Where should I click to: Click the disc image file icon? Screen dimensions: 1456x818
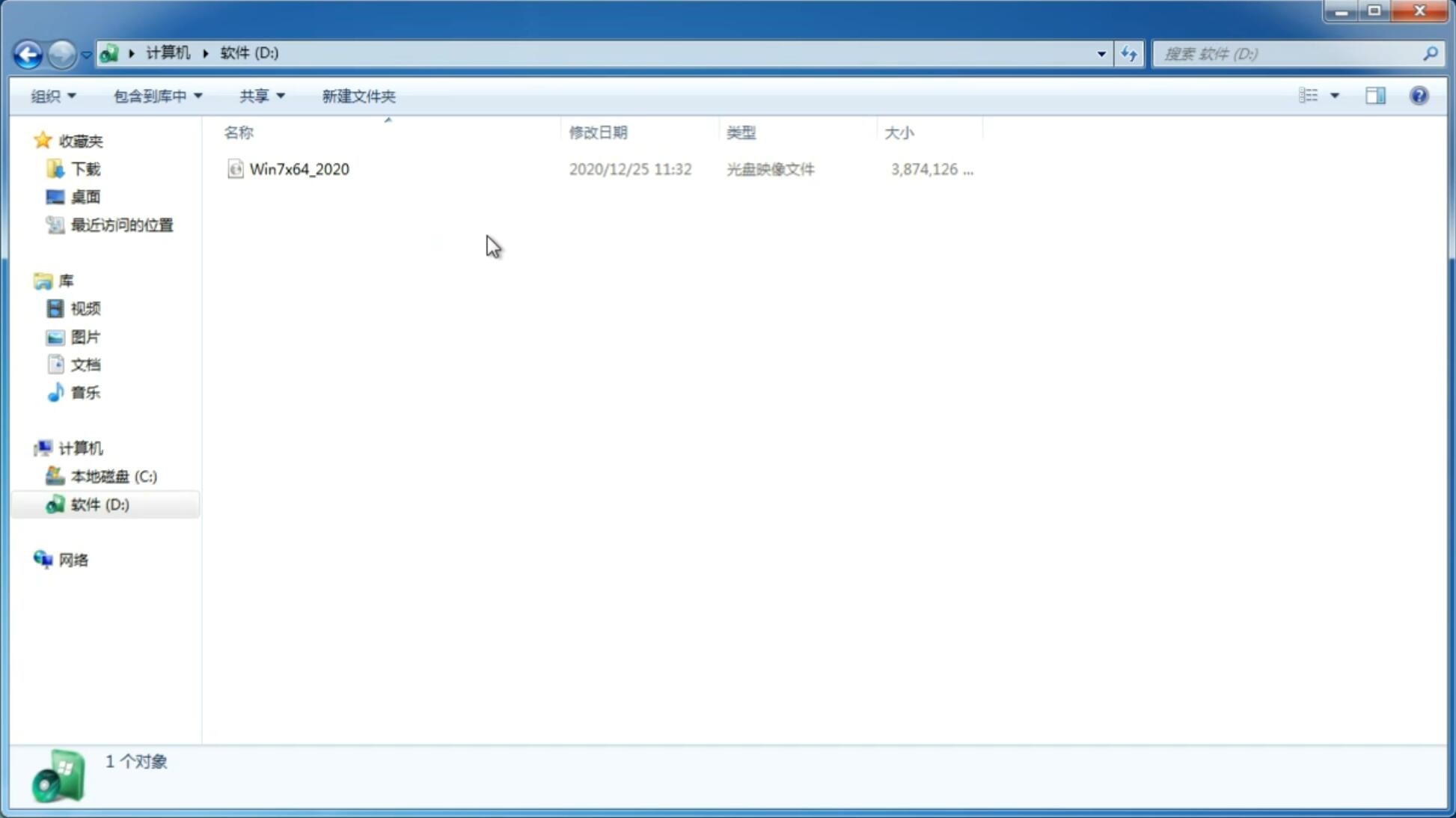pyautogui.click(x=235, y=169)
